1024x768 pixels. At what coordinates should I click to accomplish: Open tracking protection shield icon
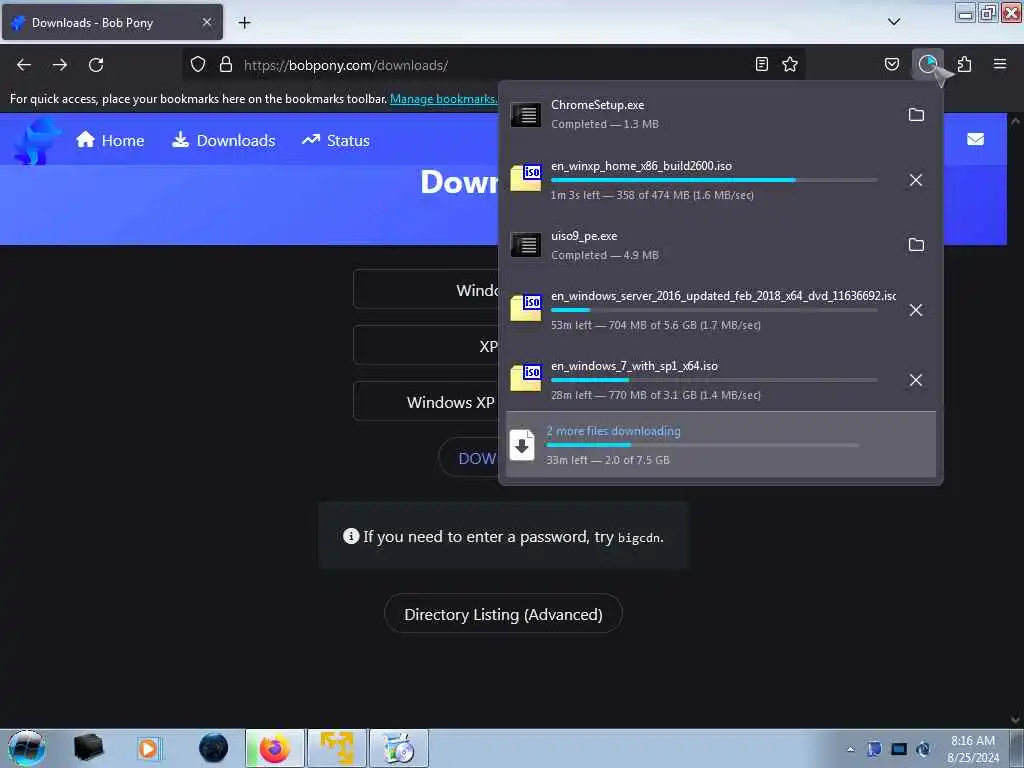pyautogui.click(x=198, y=65)
